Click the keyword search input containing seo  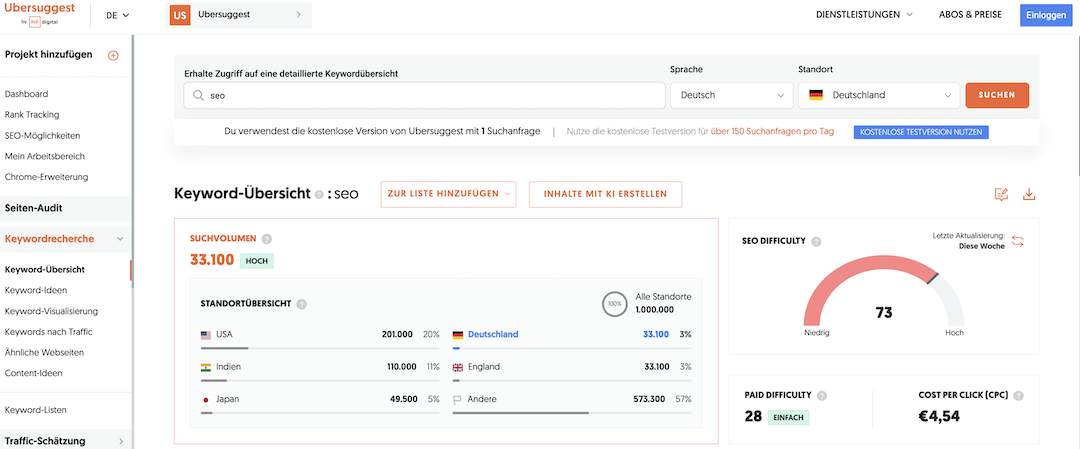pos(424,96)
